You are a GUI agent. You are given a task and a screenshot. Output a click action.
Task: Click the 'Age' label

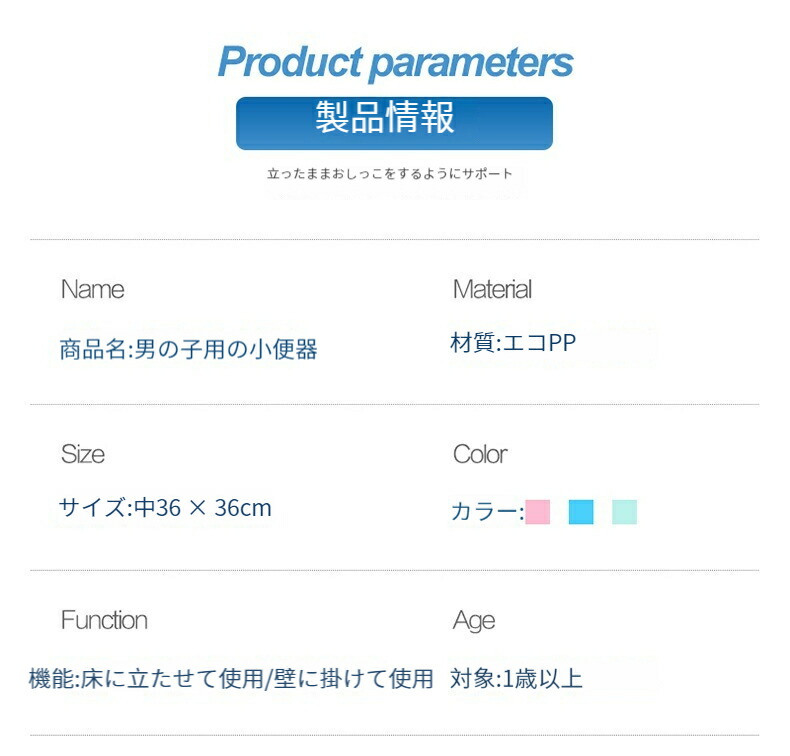coord(473,620)
